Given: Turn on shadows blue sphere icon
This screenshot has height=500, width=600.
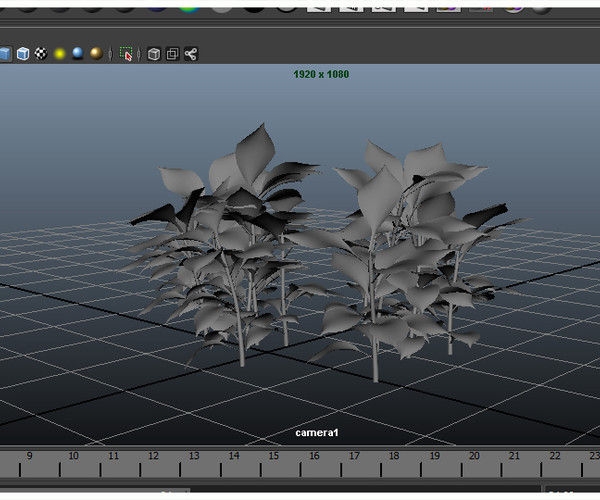Looking at the screenshot, I should click(77, 53).
